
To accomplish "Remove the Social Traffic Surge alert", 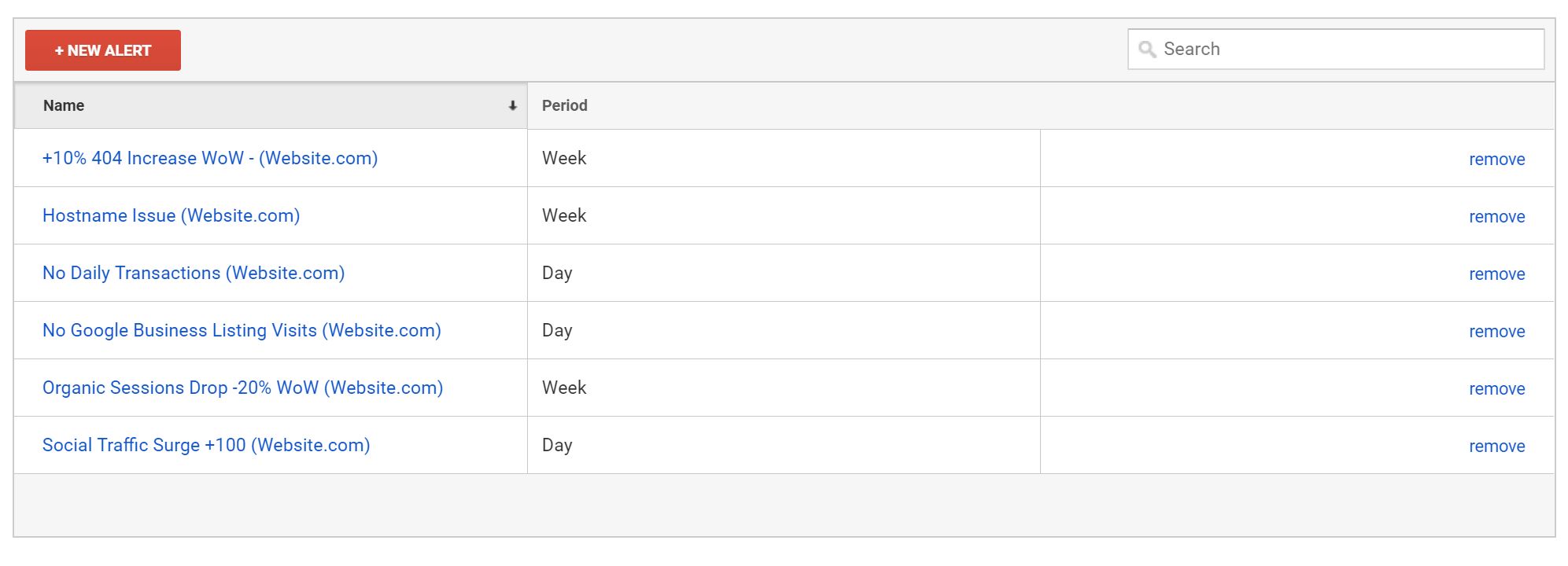I will [x=1496, y=447].
